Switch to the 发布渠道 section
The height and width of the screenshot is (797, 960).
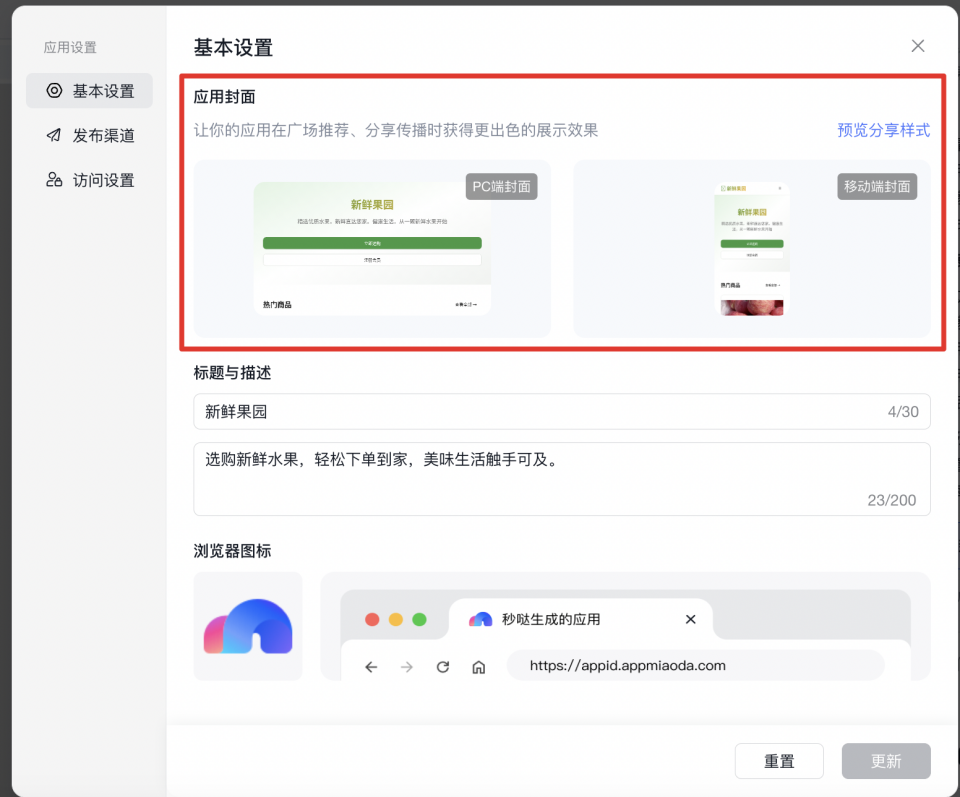click(x=90, y=136)
